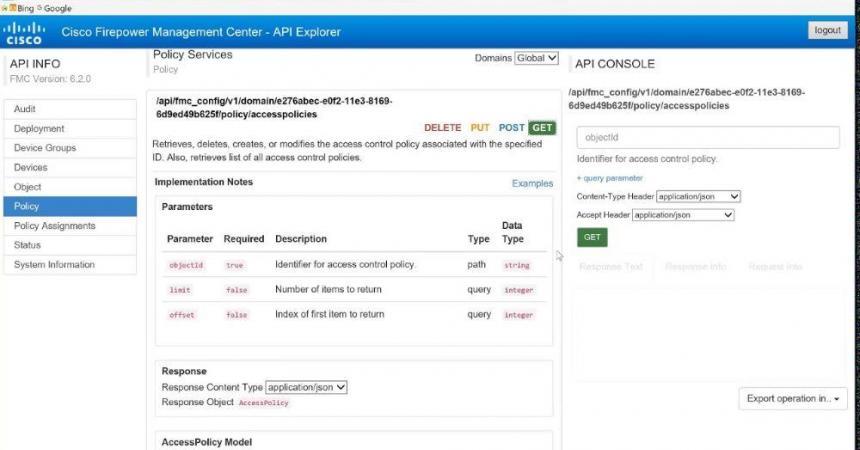Image resolution: width=860 pixels, height=450 pixels.
Task: Click the 'Policy Services' heading
Action: [x=193, y=54]
